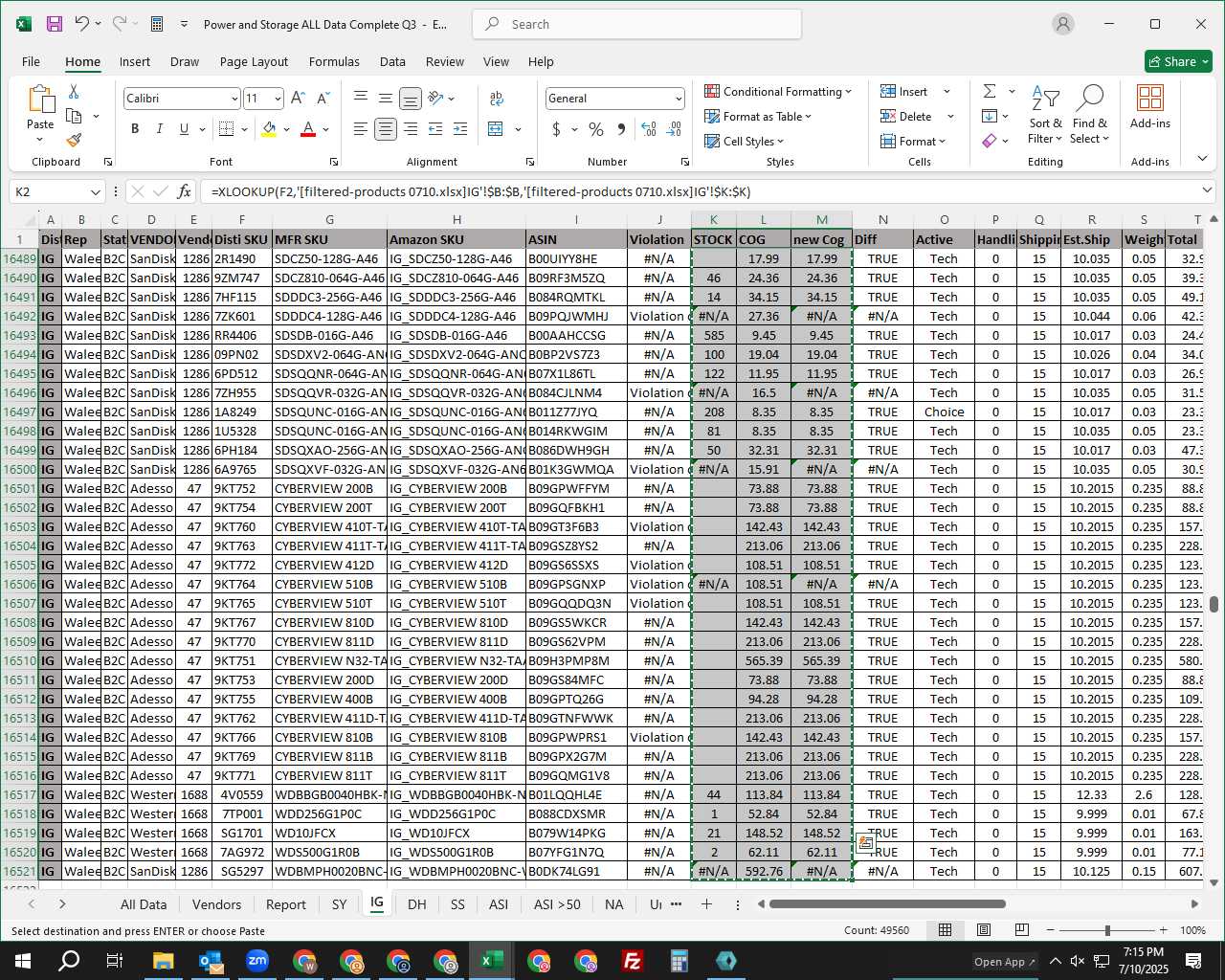Expand Conditional Formatting menu
This screenshot has height=980, width=1225.
[778, 91]
